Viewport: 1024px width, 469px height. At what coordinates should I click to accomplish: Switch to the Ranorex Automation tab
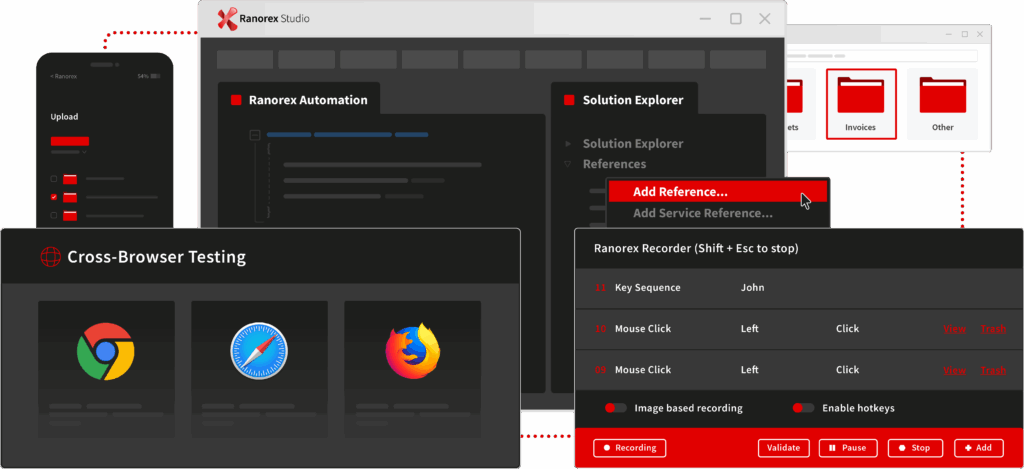[x=299, y=100]
